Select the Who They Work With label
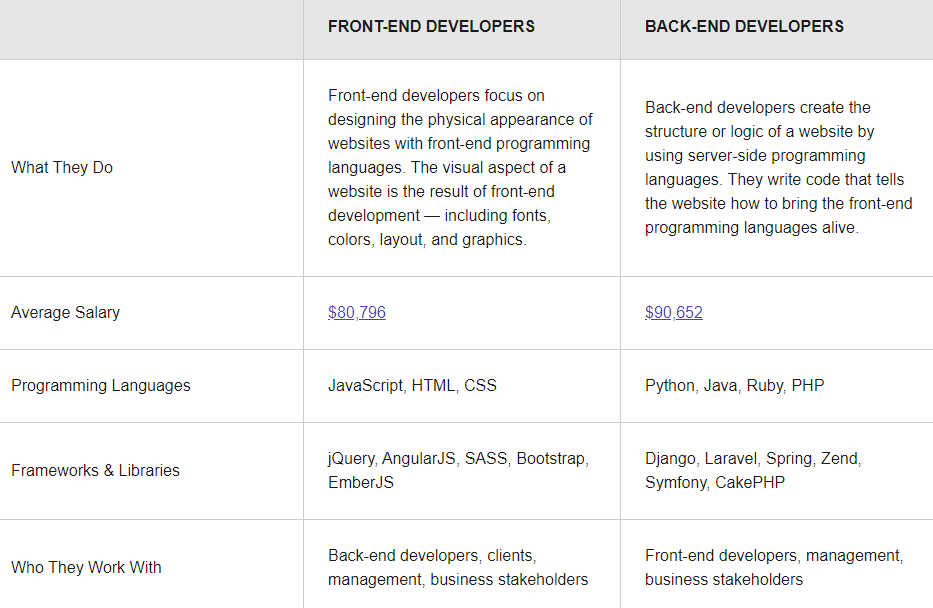The height and width of the screenshot is (608, 933). 86,568
